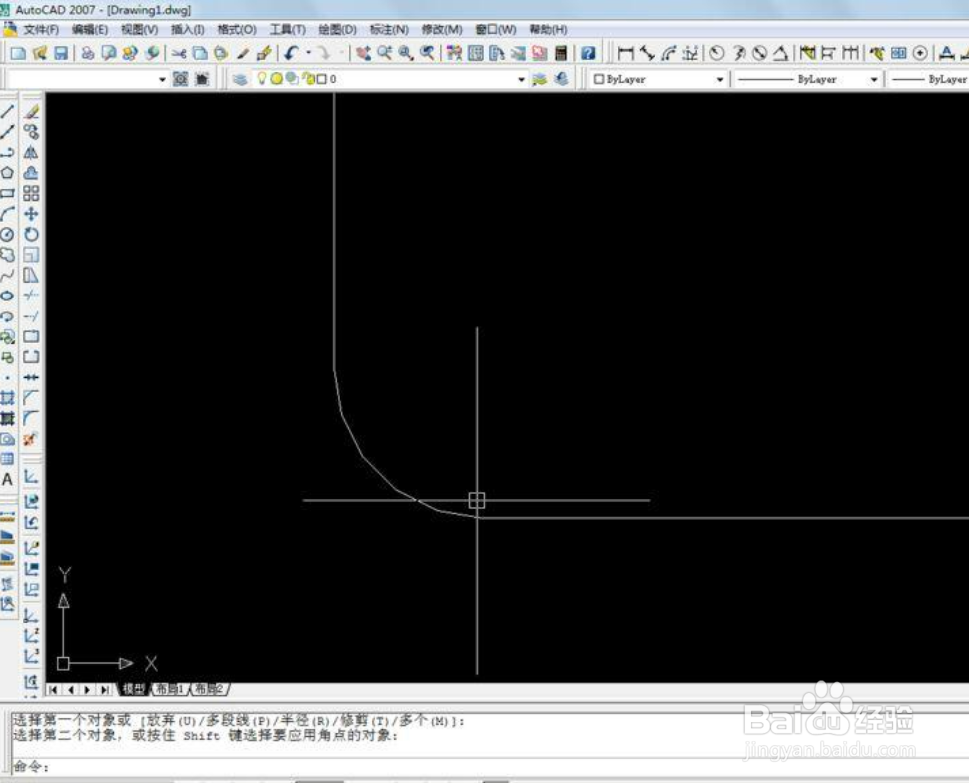Viewport: 969px width, 783px height.
Task: Click the New drawing icon
Action: click(18, 53)
